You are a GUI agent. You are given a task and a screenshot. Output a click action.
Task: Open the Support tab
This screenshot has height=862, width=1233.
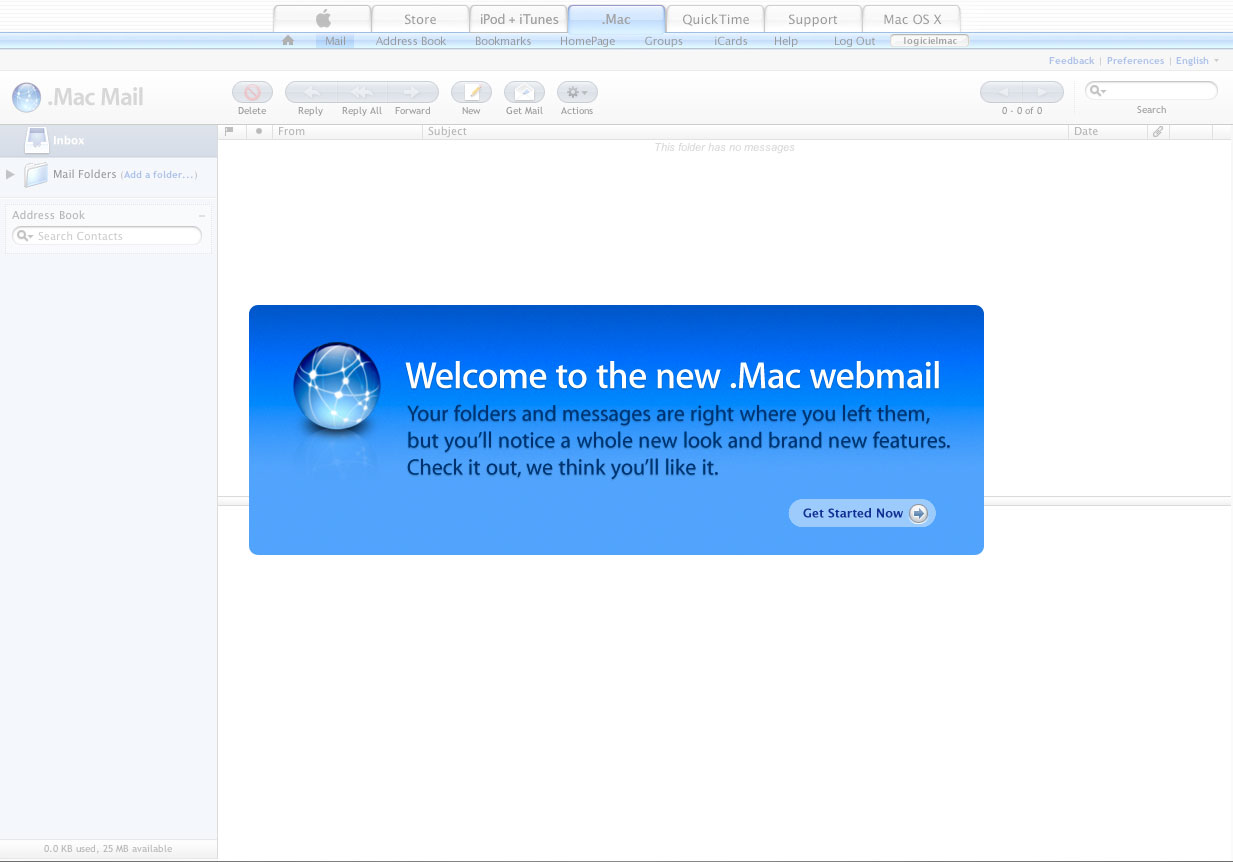pyautogui.click(x=813, y=19)
